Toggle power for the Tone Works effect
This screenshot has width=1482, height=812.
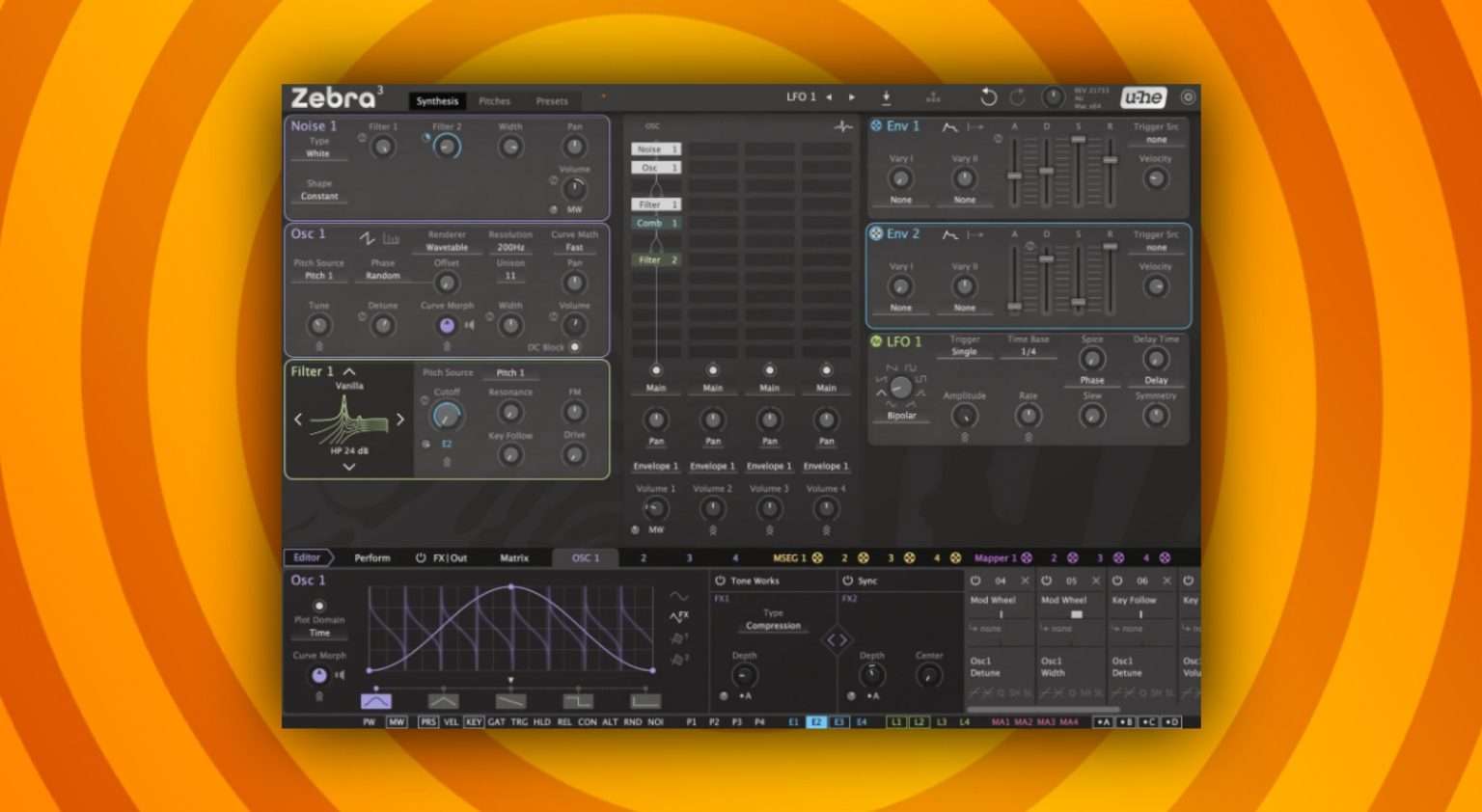coord(720,581)
